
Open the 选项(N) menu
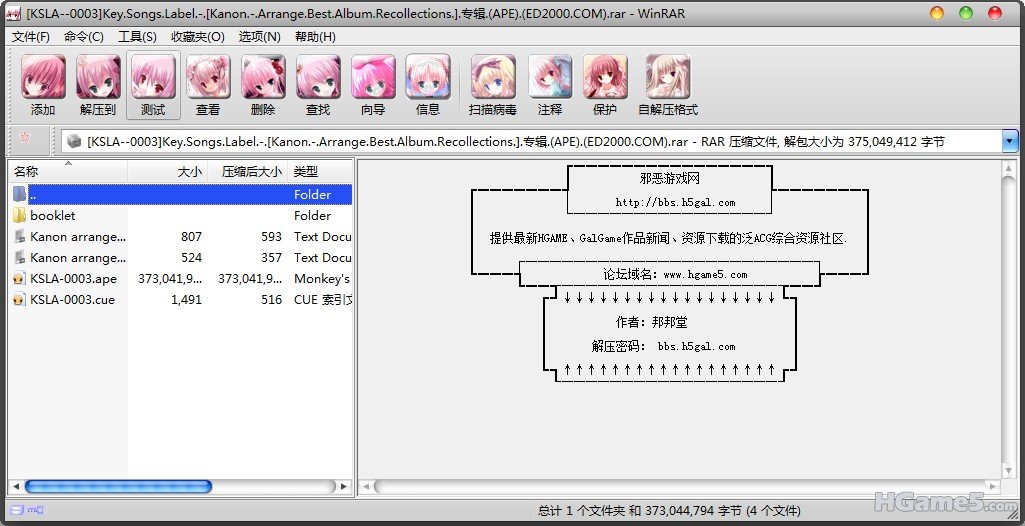click(260, 37)
